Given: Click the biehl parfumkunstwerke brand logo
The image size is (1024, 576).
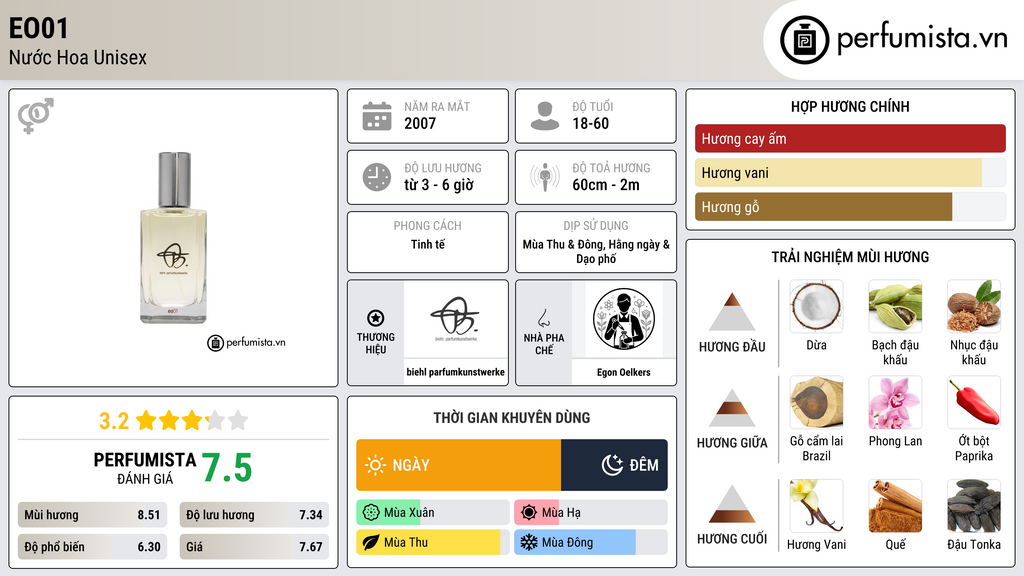Looking at the screenshot, I should click(x=455, y=319).
